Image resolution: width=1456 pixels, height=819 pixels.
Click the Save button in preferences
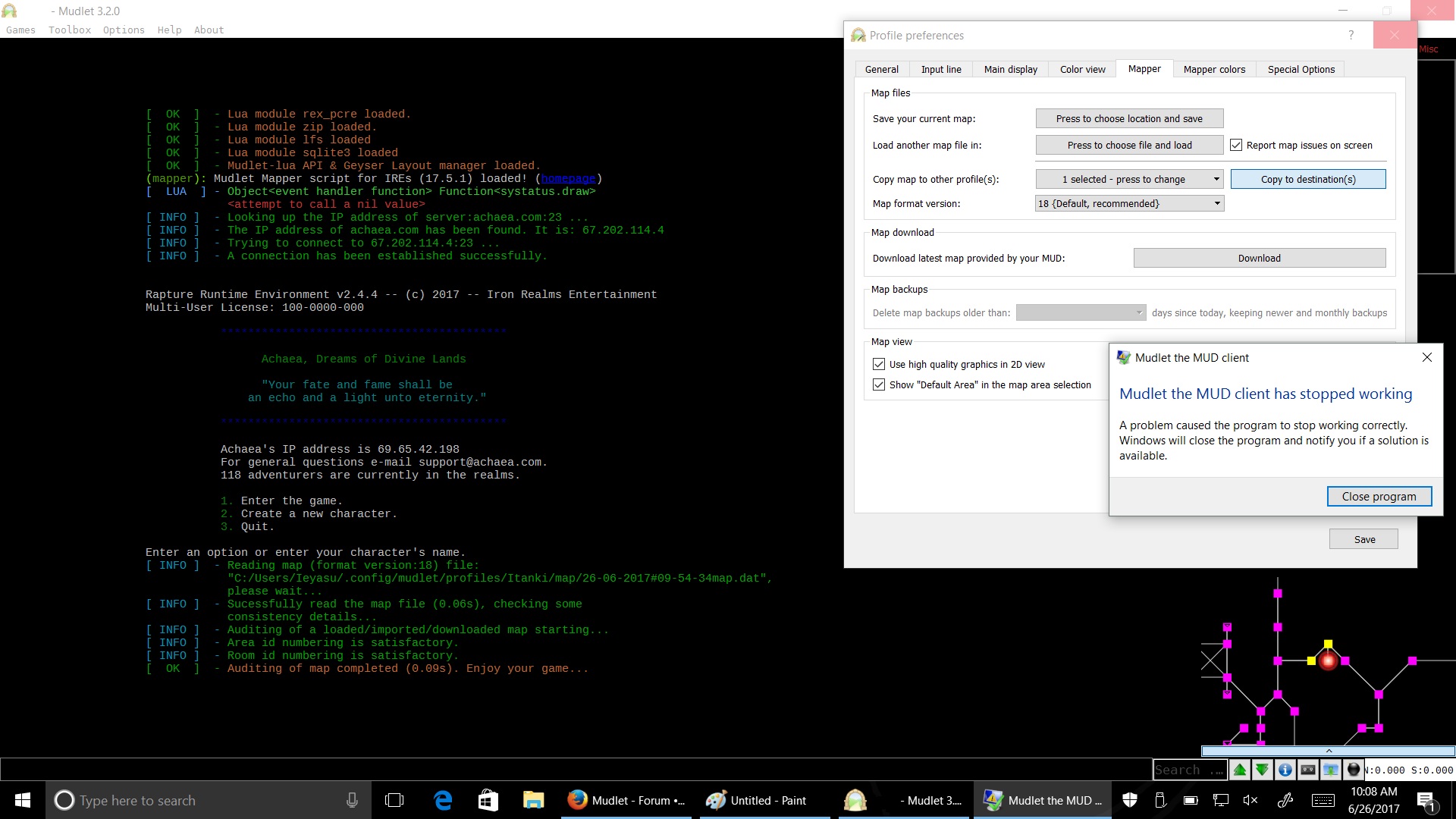tap(1364, 539)
